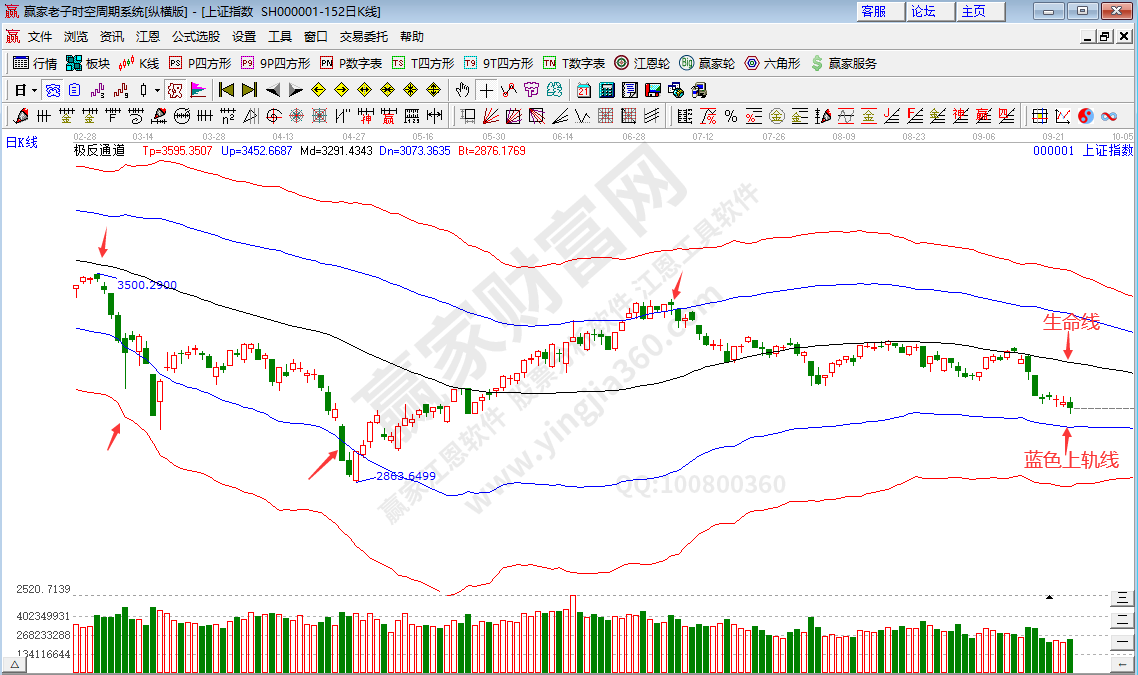Click the calendar date icon
This screenshot has width=1138, height=675.
(583, 90)
